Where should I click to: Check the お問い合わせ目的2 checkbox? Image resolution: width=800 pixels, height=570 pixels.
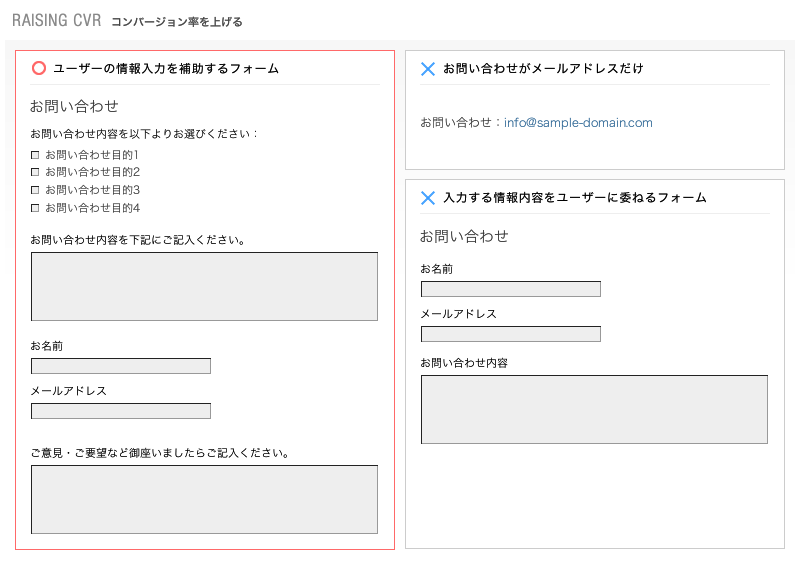coord(35,172)
